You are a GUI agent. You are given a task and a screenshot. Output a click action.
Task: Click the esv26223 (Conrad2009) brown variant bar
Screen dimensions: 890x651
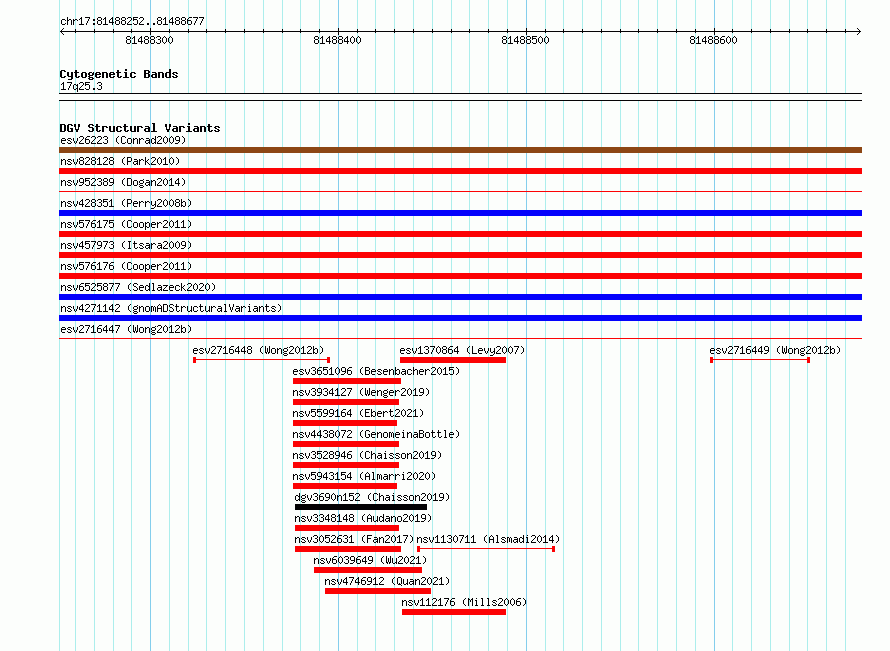pyautogui.click(x=460, y=150)
